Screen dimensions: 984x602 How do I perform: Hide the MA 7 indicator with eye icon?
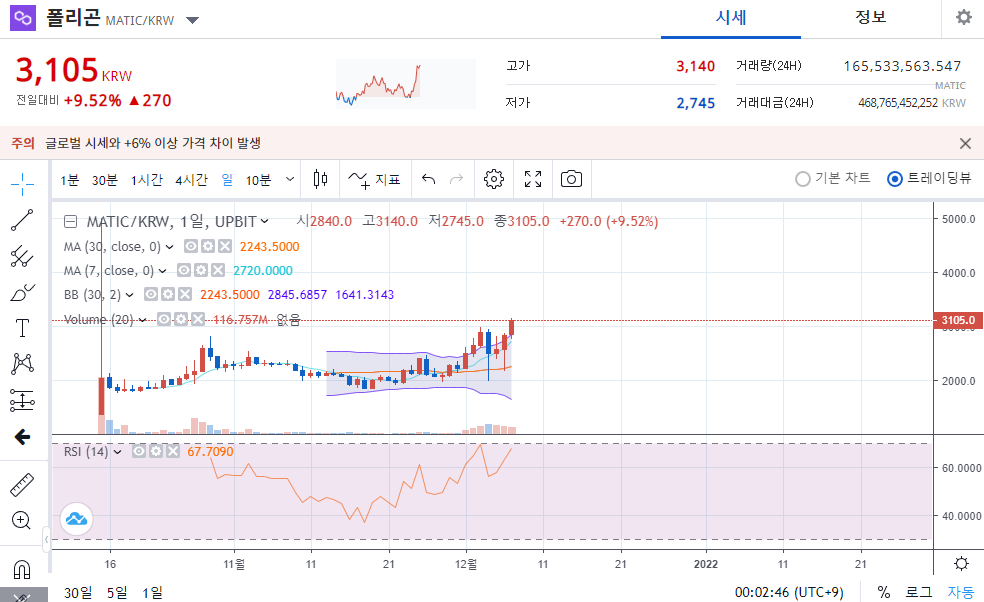(x=184, y=271)
